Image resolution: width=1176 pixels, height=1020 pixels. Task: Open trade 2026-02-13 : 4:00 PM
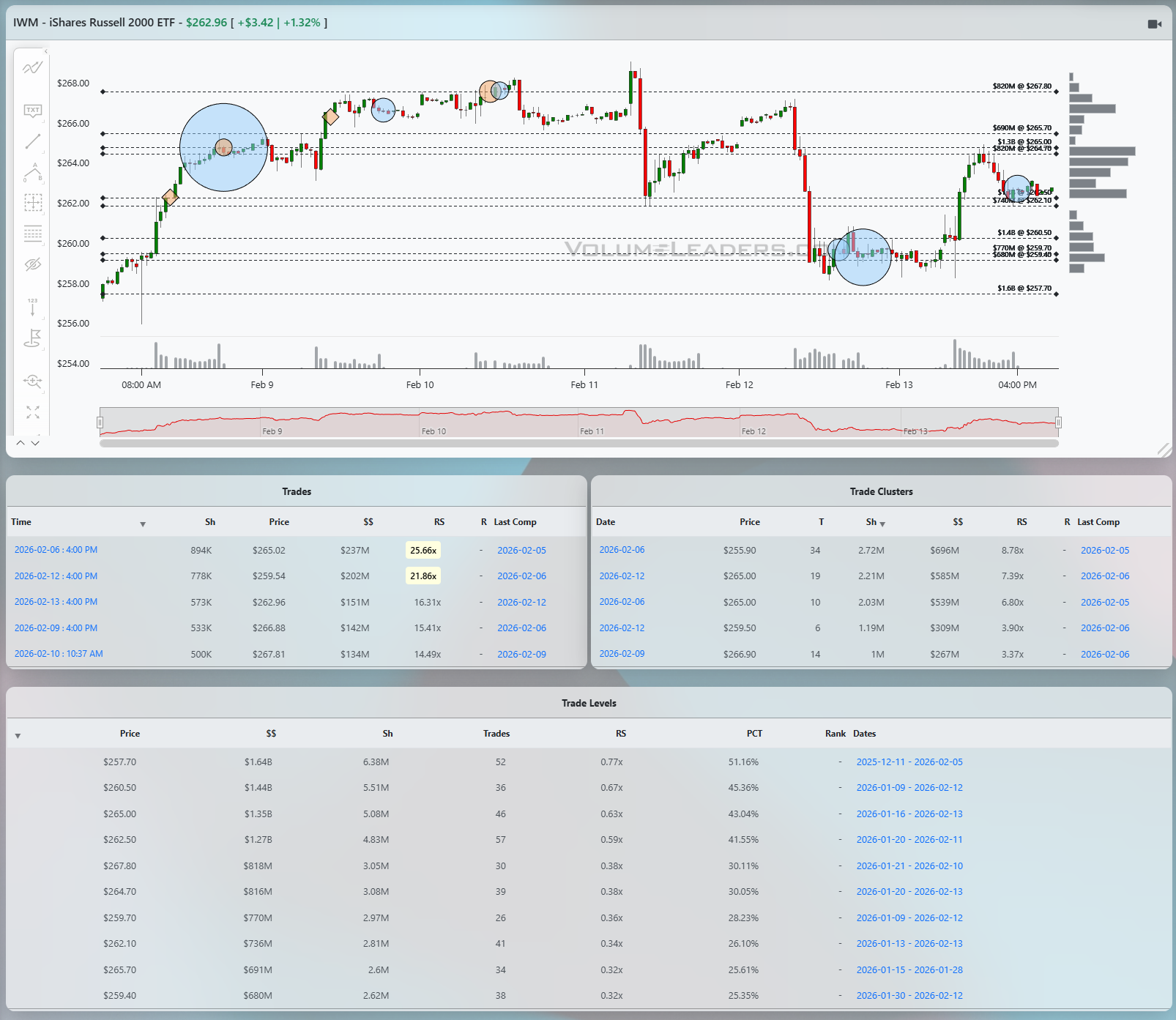(x=56, y=602)
